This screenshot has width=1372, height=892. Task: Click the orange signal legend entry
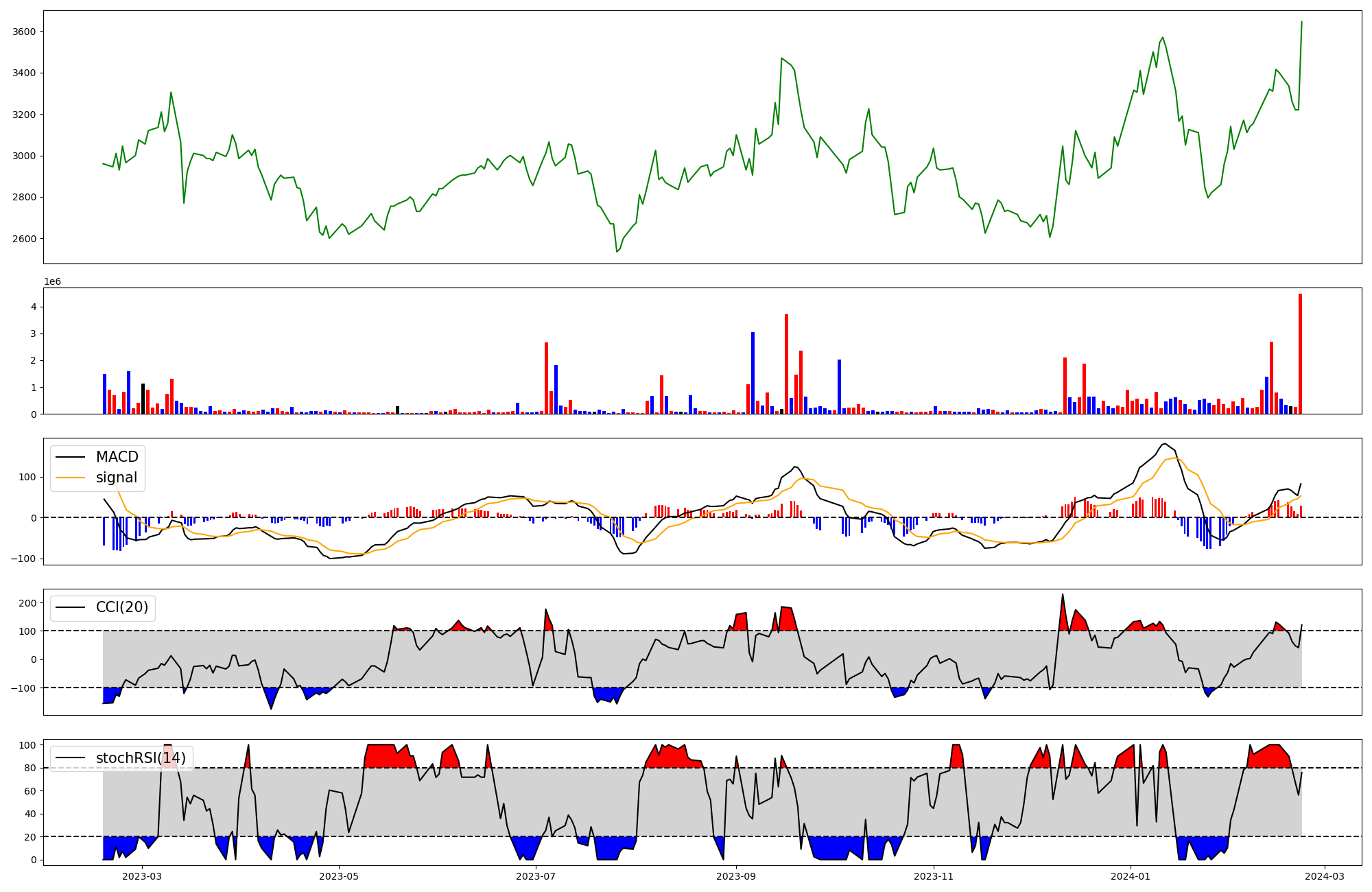pos(116,478)
